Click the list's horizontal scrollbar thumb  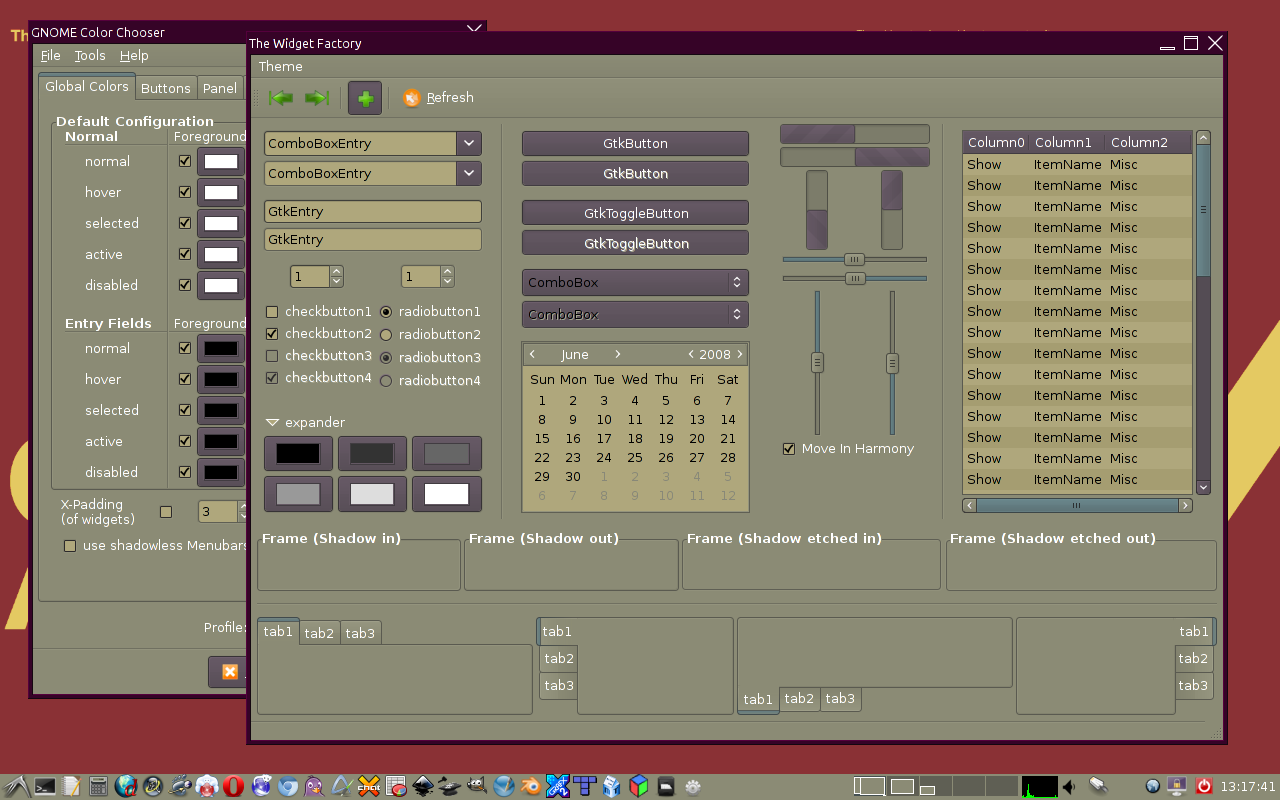[1076, 506]
